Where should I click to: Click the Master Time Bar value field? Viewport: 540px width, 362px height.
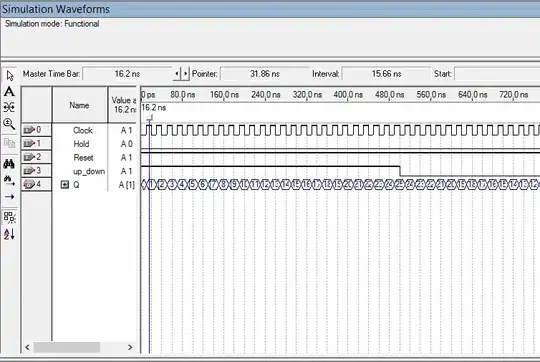(x=127, y=74)
